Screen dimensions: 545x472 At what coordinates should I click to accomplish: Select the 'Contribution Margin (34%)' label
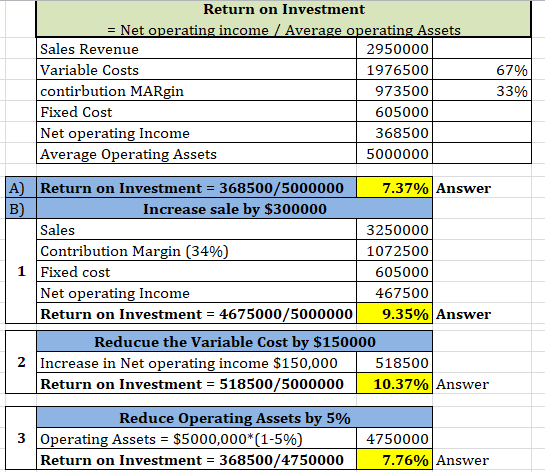(196, 250)
